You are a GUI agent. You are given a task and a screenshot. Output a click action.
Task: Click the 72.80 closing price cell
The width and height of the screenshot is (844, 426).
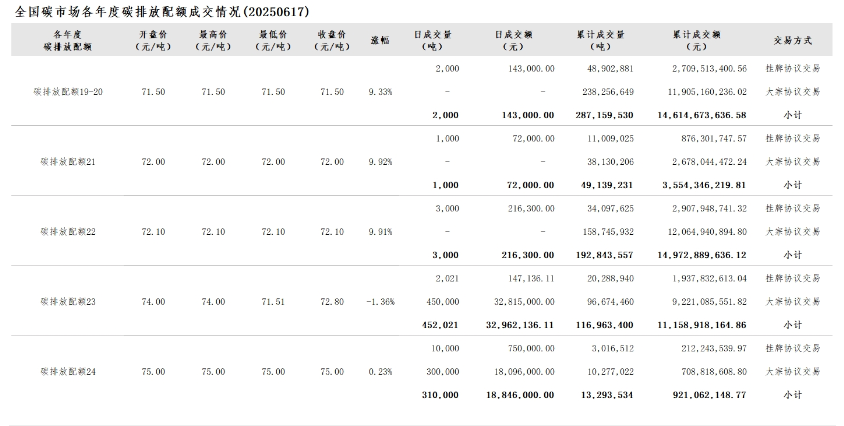(x=331, y=302)
